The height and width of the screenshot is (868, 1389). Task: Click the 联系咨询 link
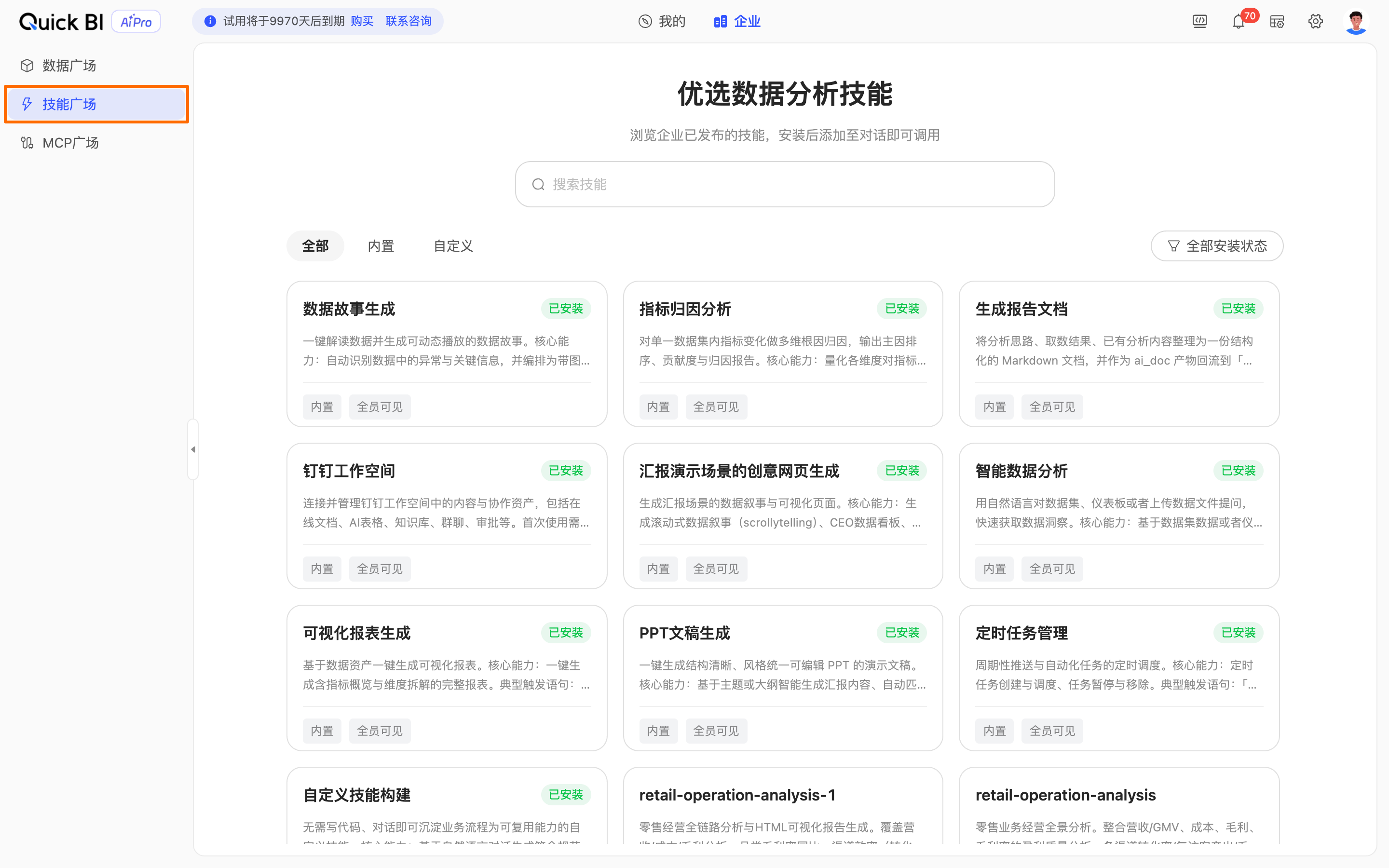coord(408,21)
